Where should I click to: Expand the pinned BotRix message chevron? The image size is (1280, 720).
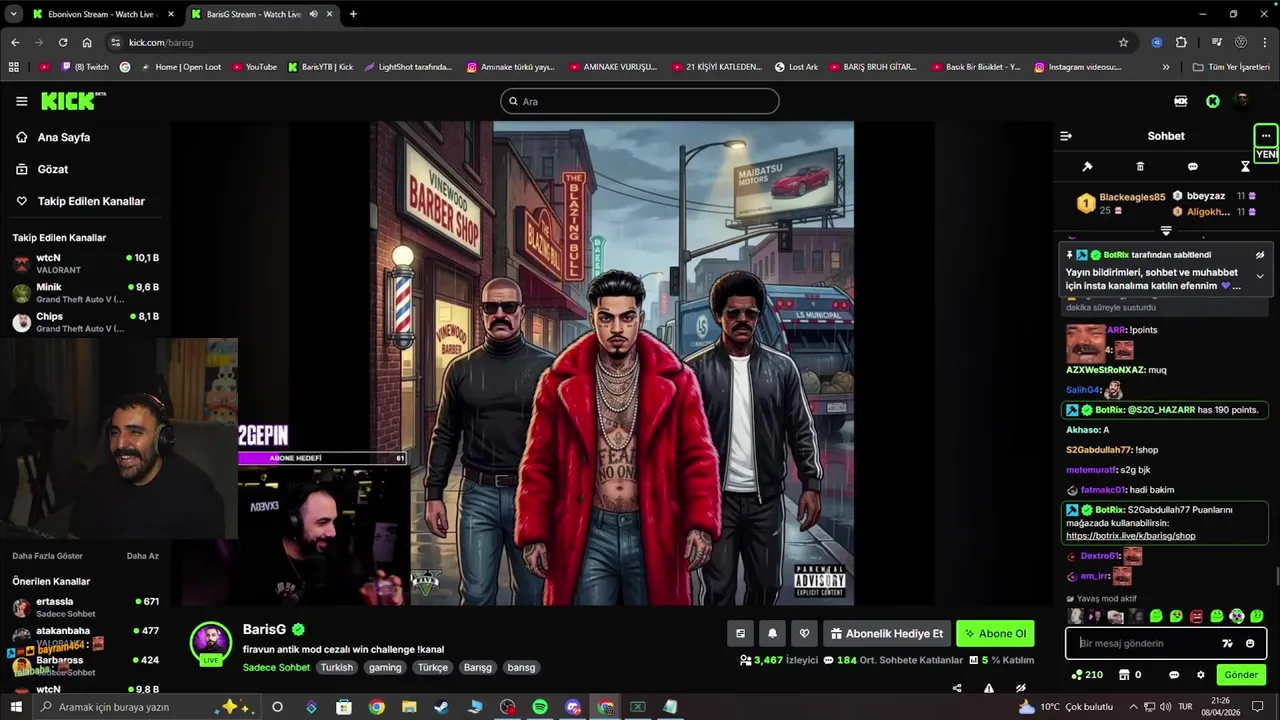pyautogui.click(x=1260, y=276)
